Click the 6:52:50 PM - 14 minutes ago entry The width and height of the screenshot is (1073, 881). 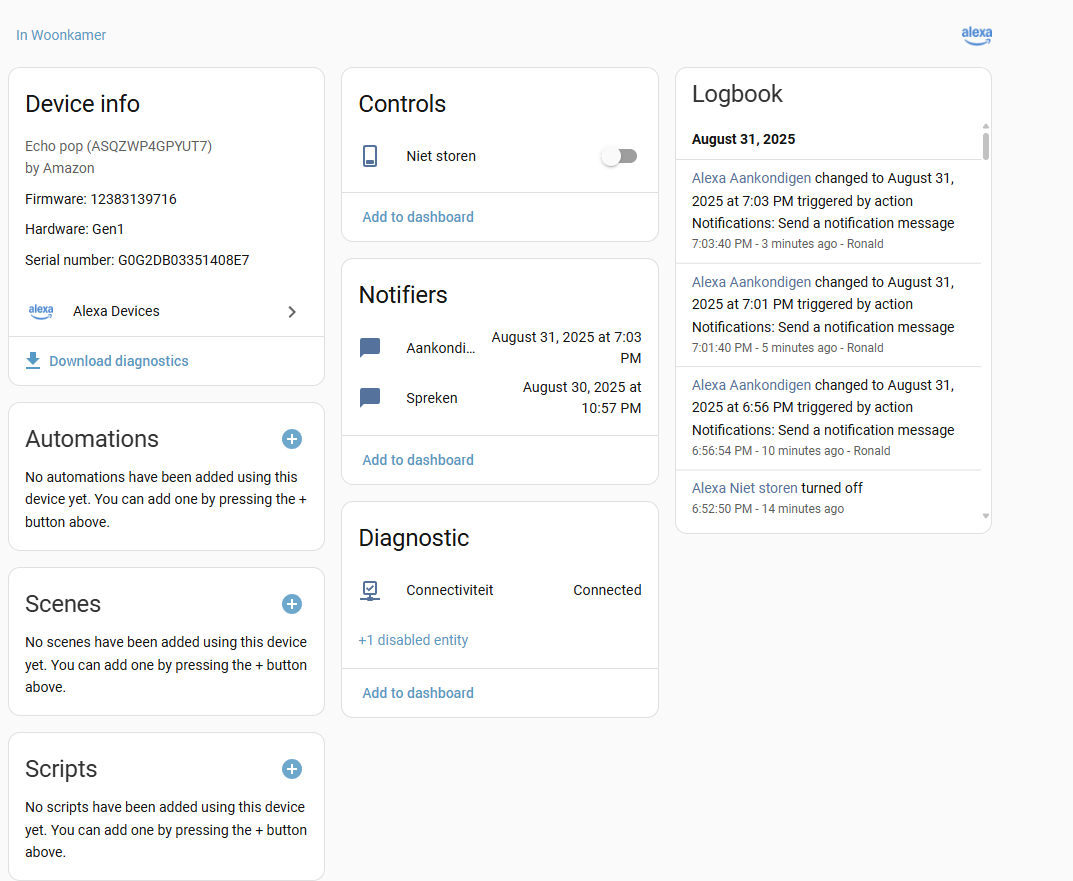tap(768, 509)
